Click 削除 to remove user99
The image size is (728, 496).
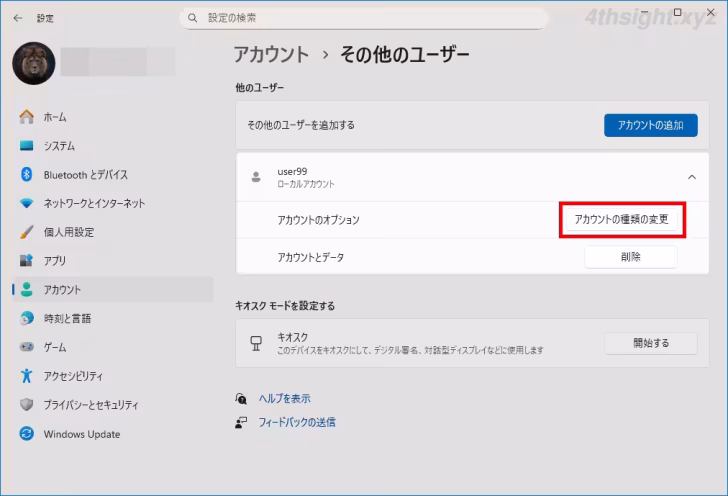[x=630, y=257]
